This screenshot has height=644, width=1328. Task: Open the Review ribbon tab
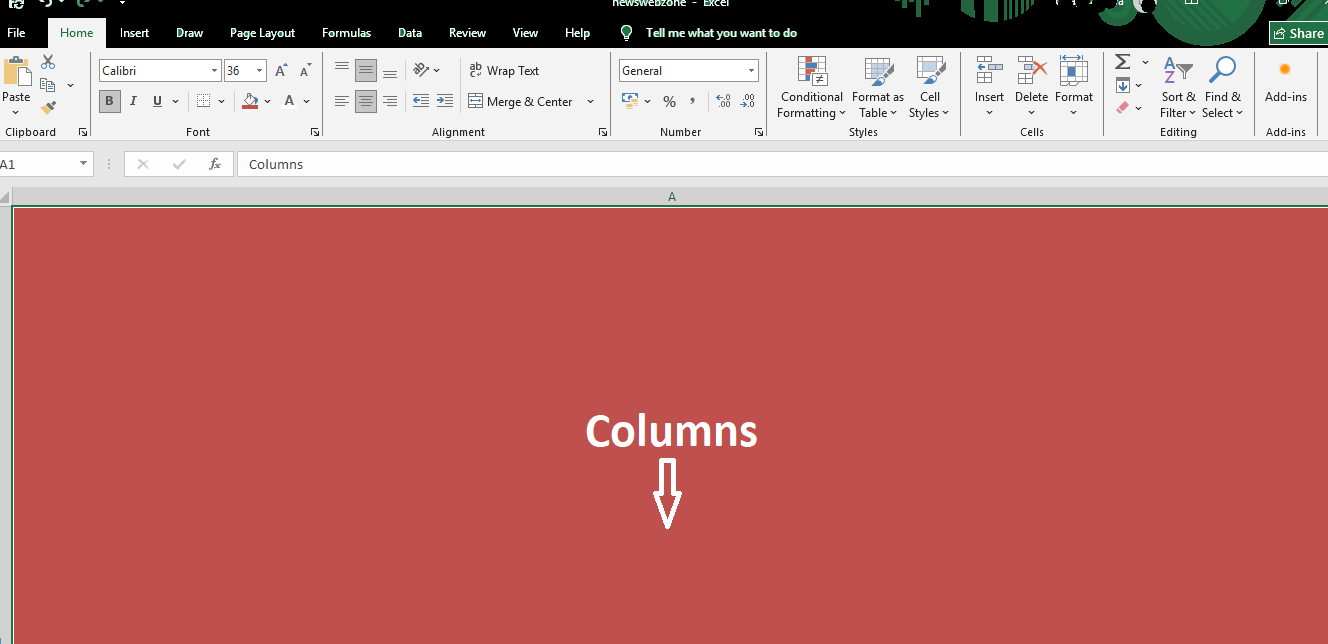pyautogui.click(x=467, y=32)
